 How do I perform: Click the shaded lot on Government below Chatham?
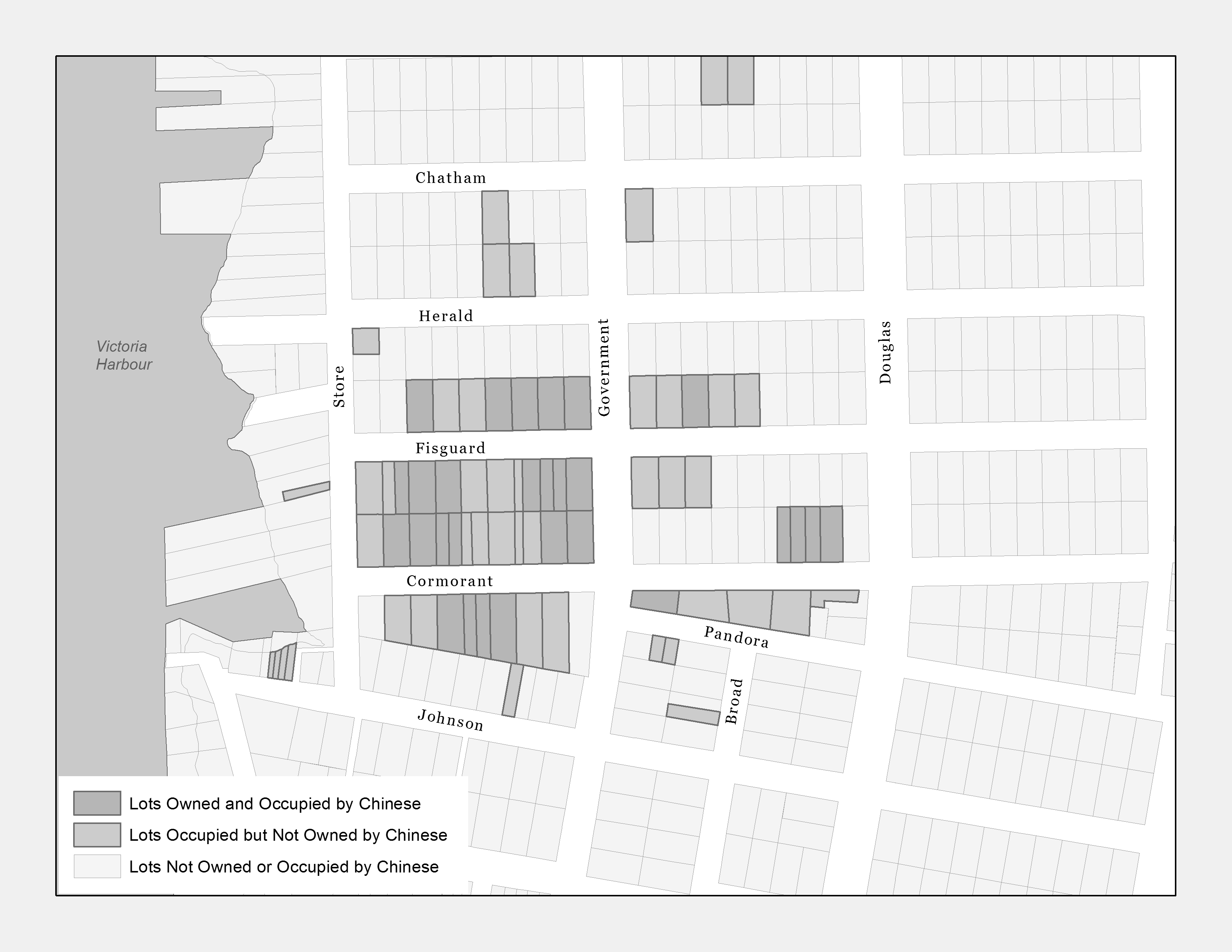(x=639, y=215)
